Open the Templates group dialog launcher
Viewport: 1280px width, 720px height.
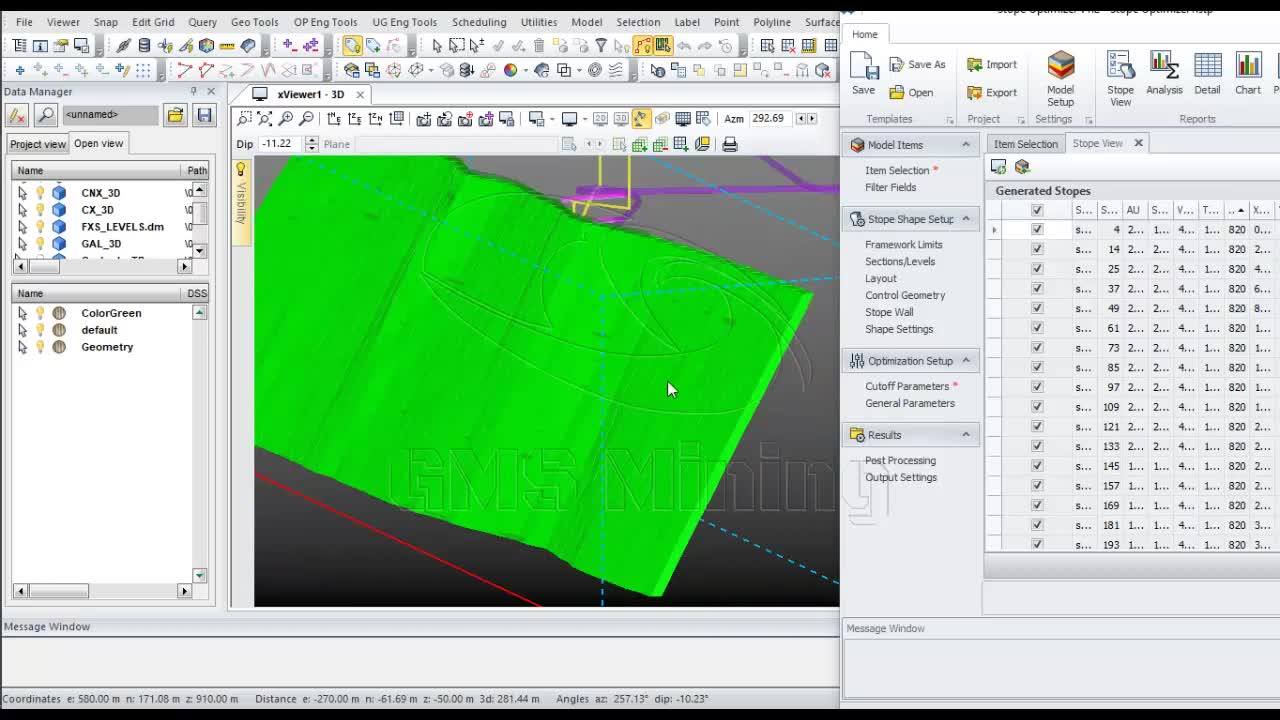point(949,120)
